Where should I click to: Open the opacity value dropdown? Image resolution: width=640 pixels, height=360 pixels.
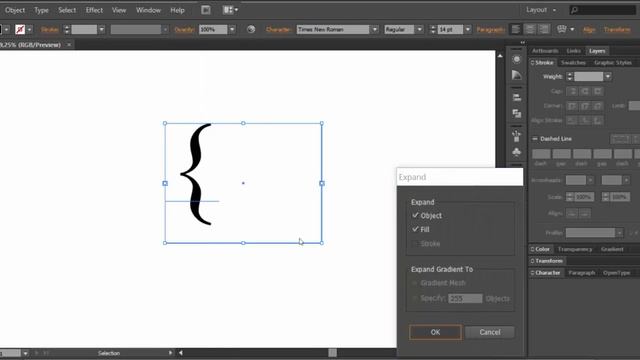tap(232, 29)
